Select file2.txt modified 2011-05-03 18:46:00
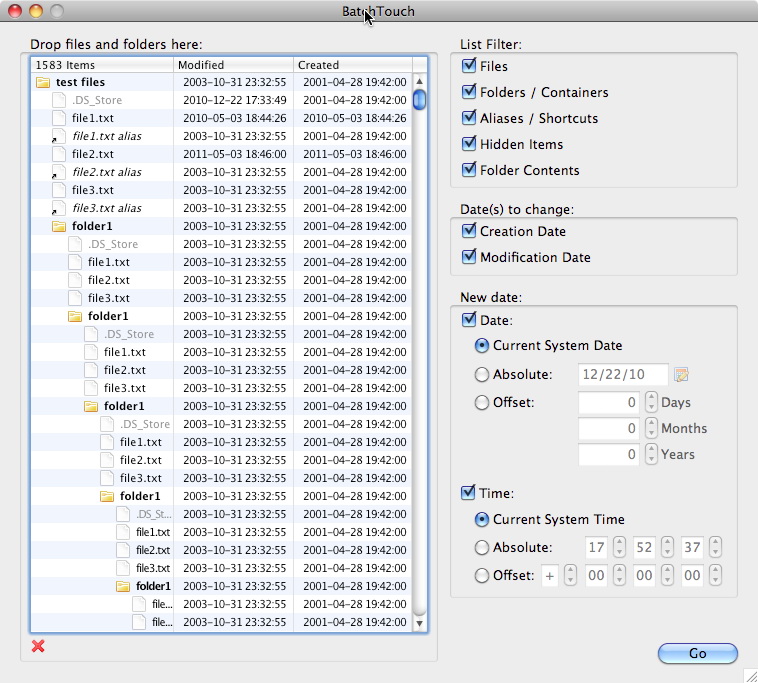Screen dimensions: 758x683 pos(221,154)
